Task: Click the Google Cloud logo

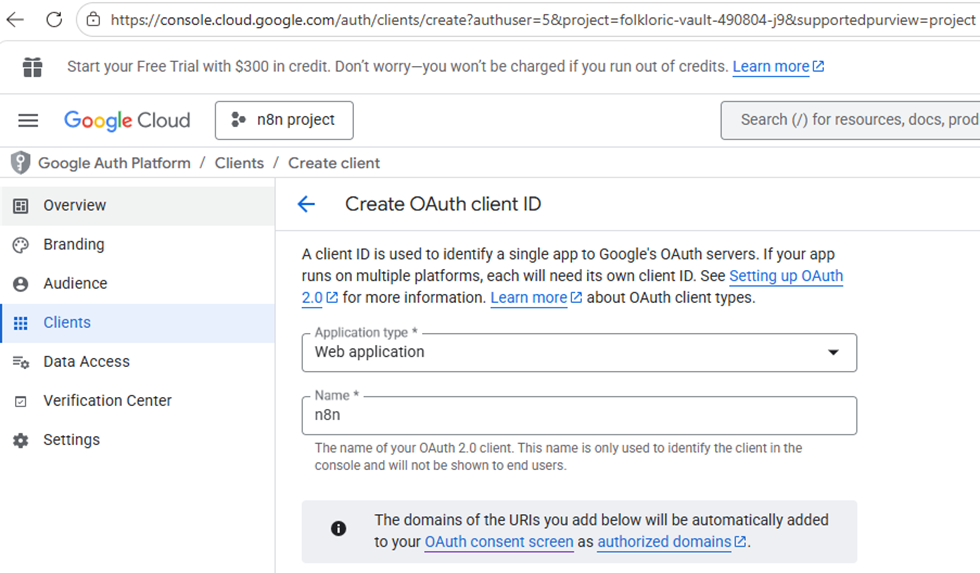Action: point(127,121)
